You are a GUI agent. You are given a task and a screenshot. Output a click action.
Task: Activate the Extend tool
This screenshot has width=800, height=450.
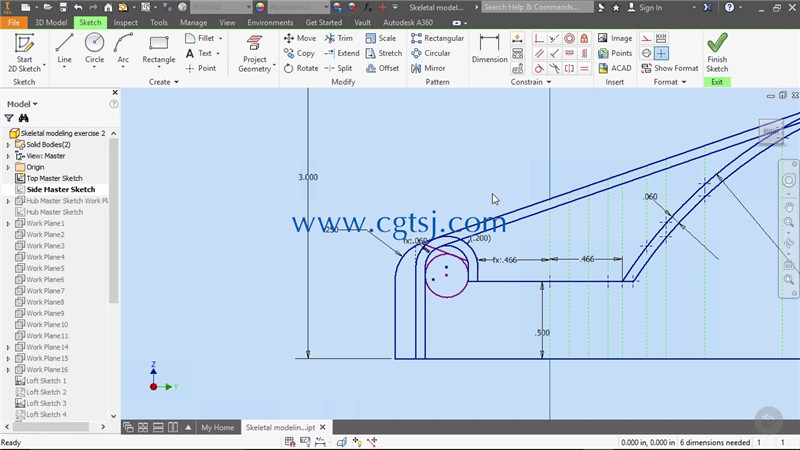point(342,53)
